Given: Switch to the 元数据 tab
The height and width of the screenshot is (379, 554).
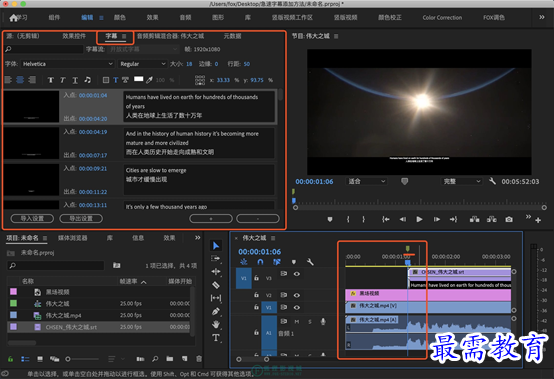Looking at the screenshot, I should (232, 36).
